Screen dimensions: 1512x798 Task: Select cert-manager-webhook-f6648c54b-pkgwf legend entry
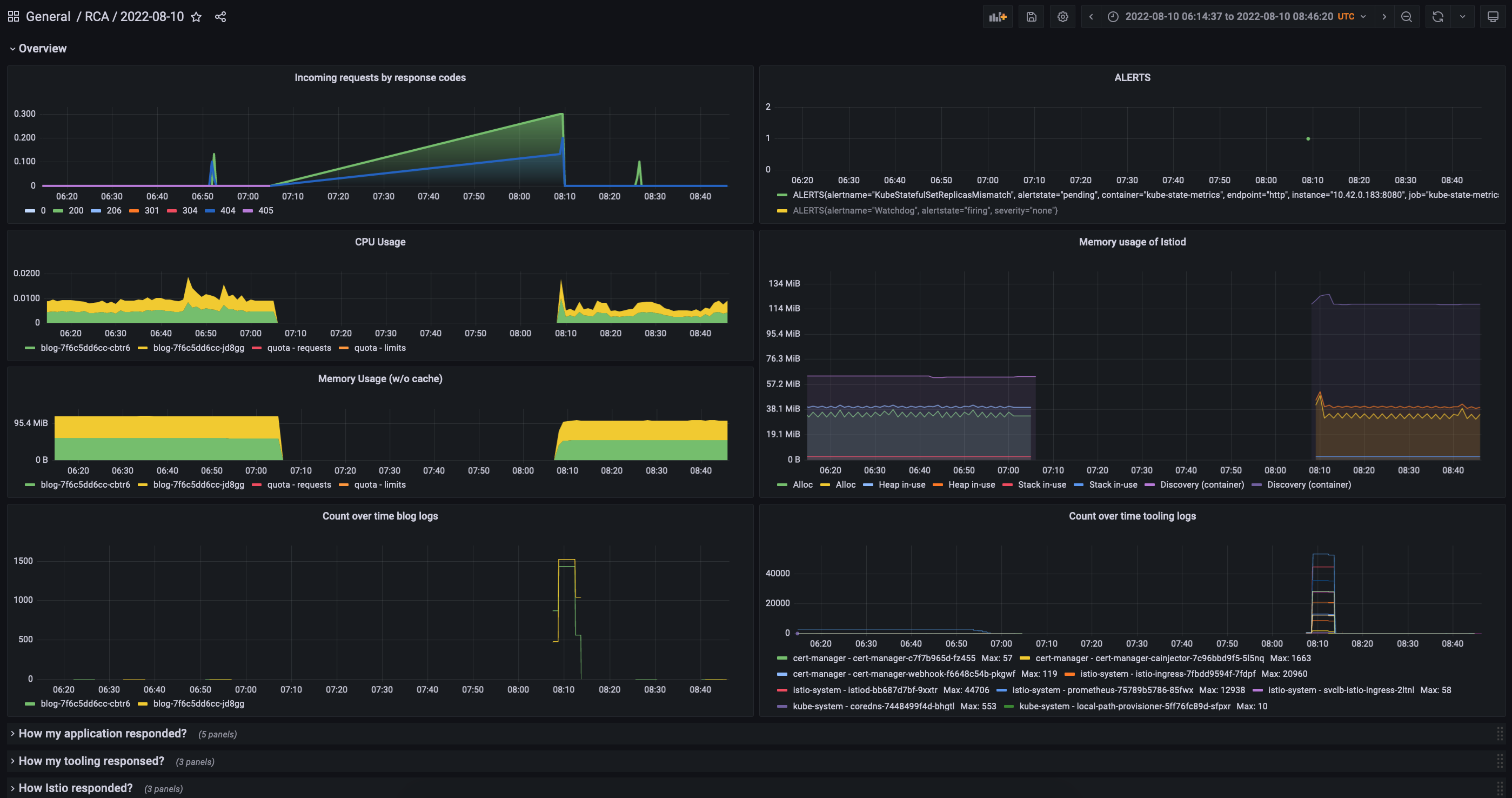pos(904,674)
